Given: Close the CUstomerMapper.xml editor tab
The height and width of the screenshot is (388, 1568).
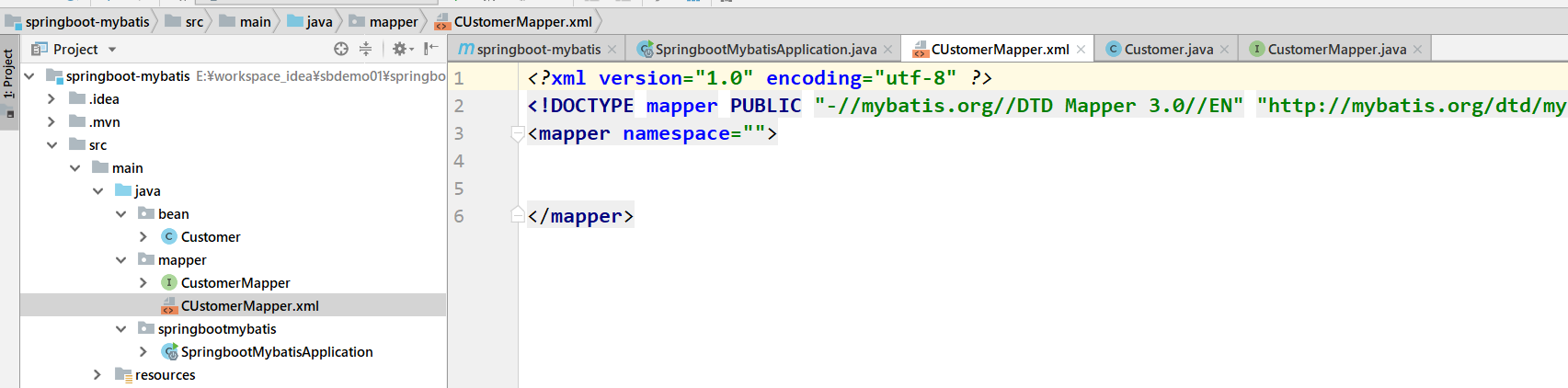Looking at the screenshot, I should (x=1081, y=50).
